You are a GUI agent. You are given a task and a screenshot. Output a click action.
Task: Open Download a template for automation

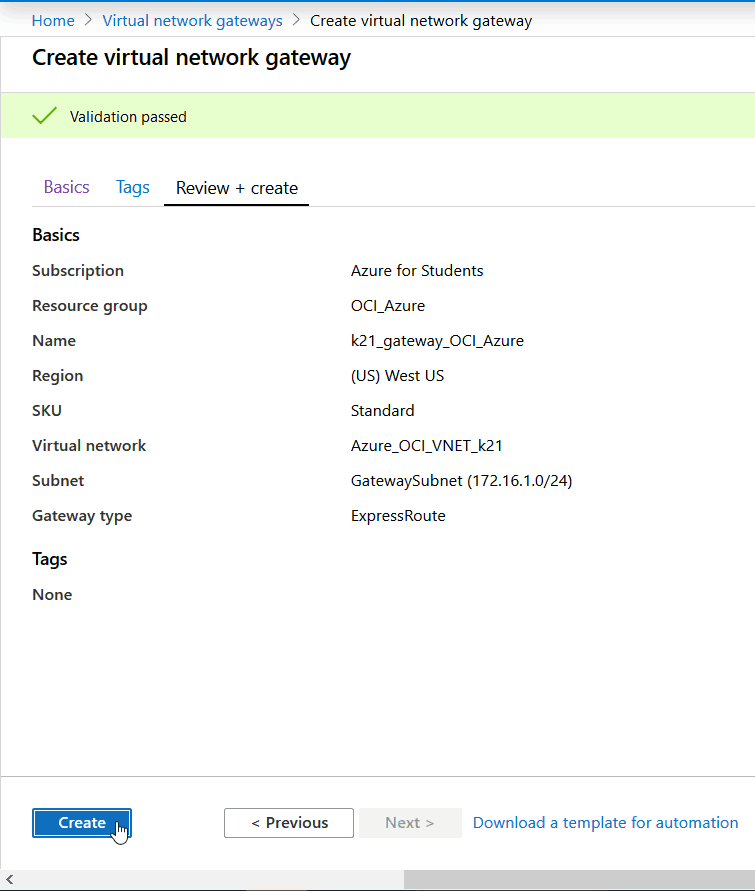[x=605, y=822]
